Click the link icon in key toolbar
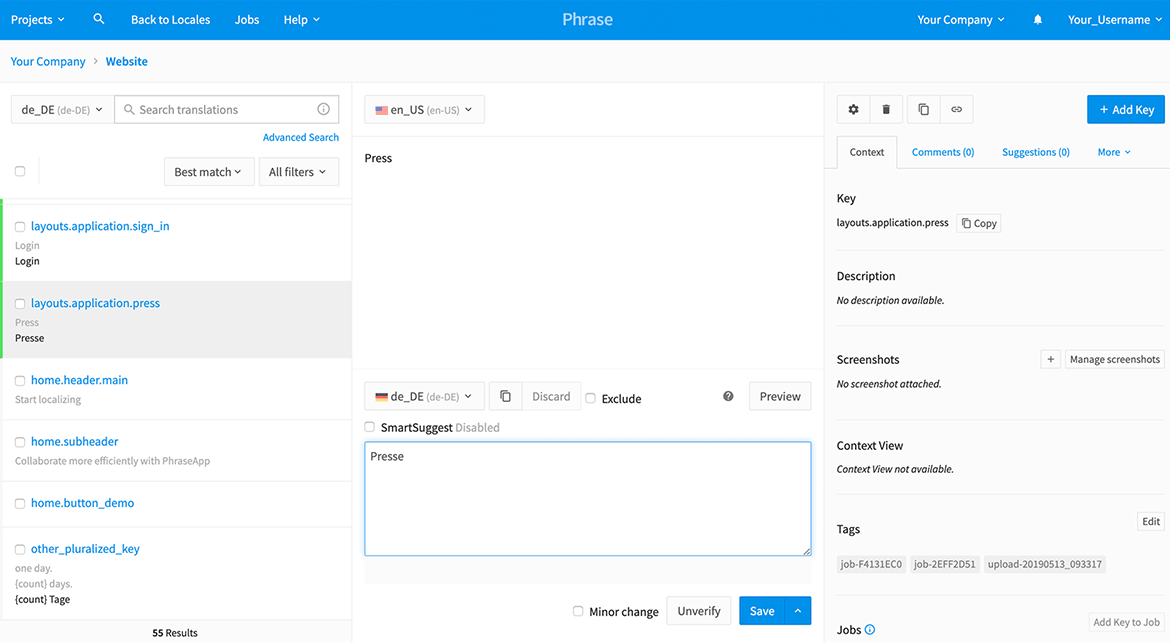 (956, 109)
